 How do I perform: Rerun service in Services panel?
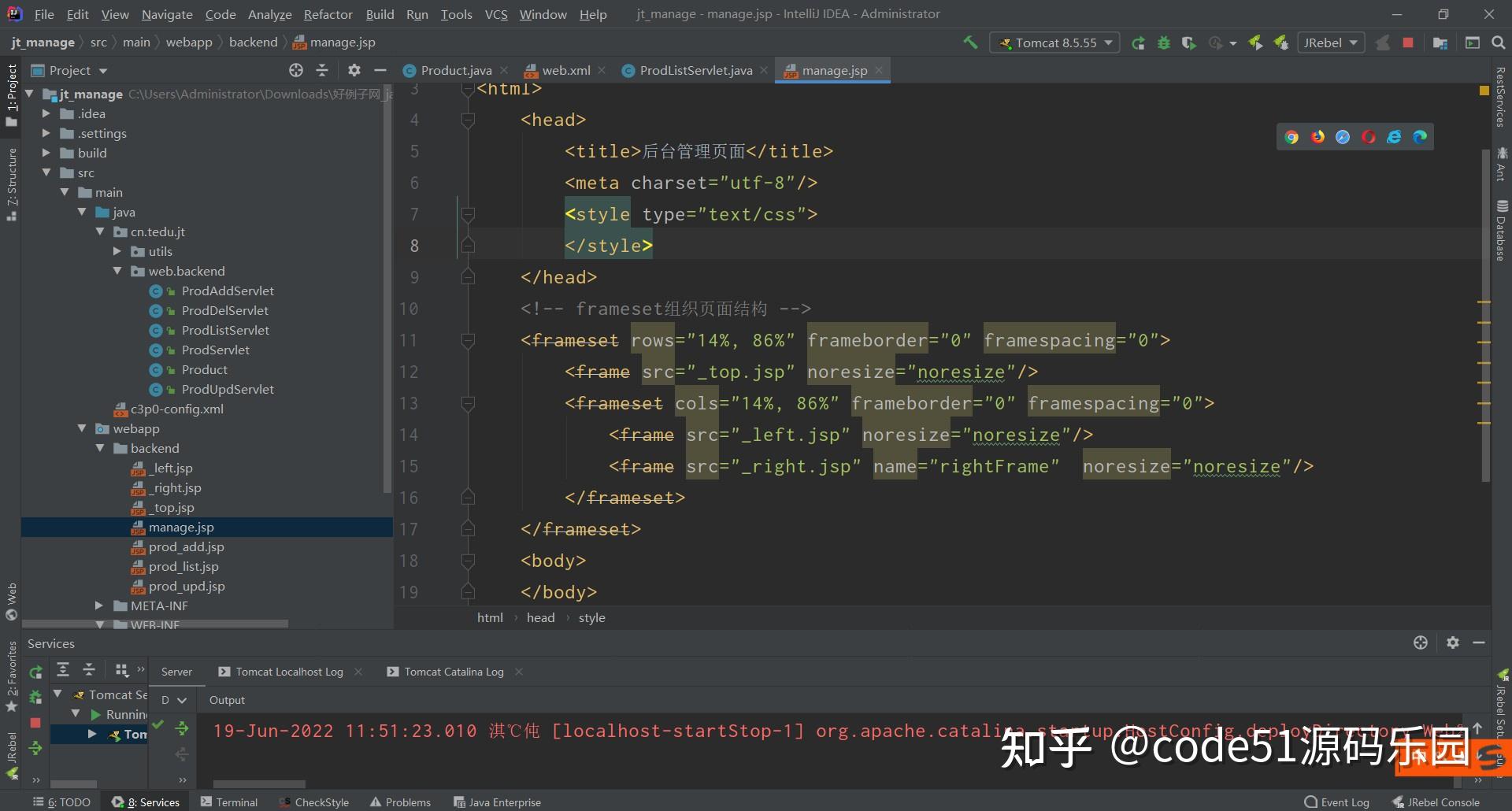tap(35, 672)
